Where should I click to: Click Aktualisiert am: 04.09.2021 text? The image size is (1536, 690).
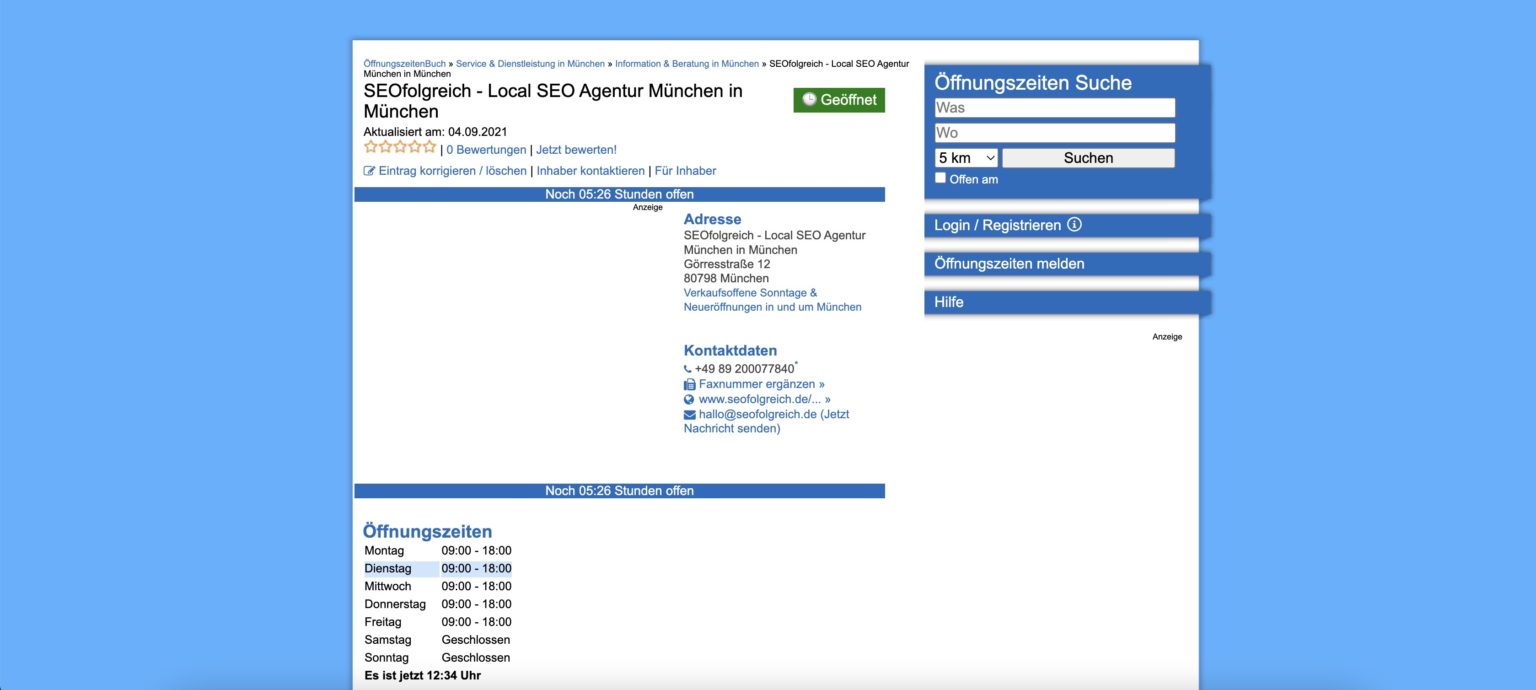tap(436, 131)
